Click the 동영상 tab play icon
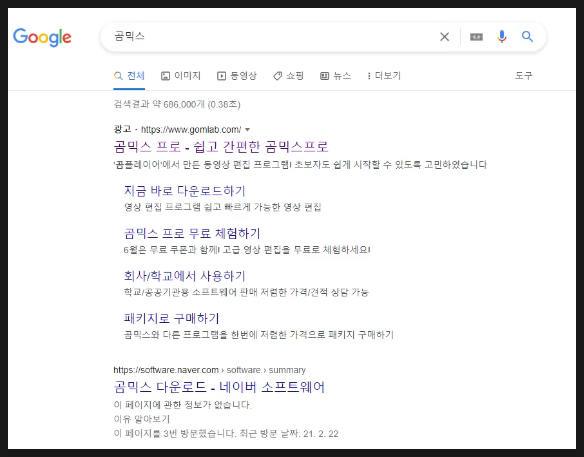This screenshot has width=584, height=457. pyautogui.click(x=221, y=76)
